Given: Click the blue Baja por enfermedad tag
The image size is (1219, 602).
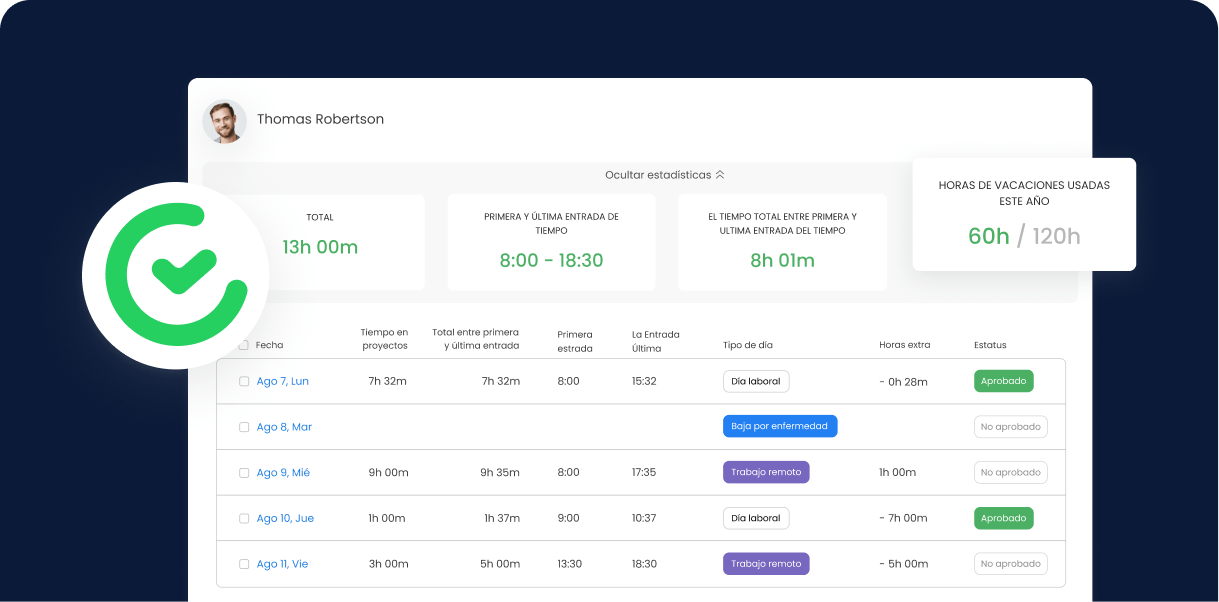Looking at the screenshot, I should [779, 426].
